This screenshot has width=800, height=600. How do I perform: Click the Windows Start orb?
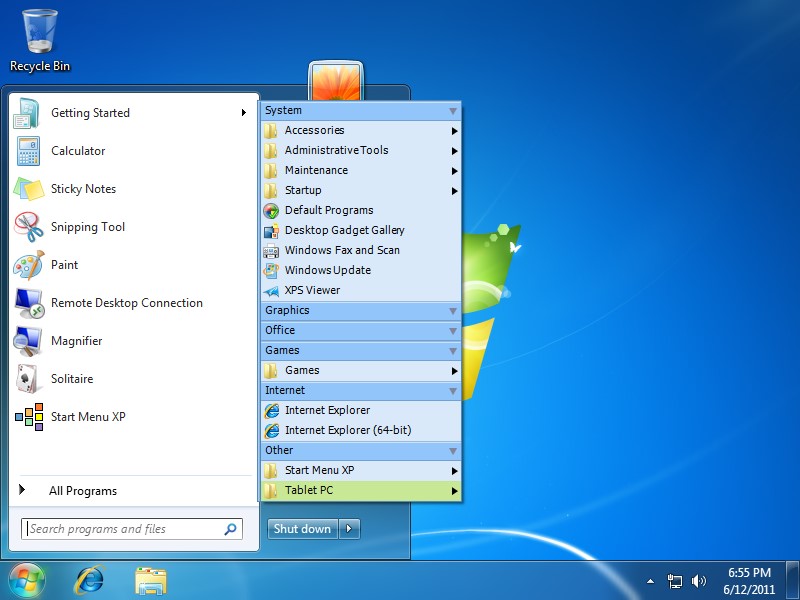pos(27,580)
